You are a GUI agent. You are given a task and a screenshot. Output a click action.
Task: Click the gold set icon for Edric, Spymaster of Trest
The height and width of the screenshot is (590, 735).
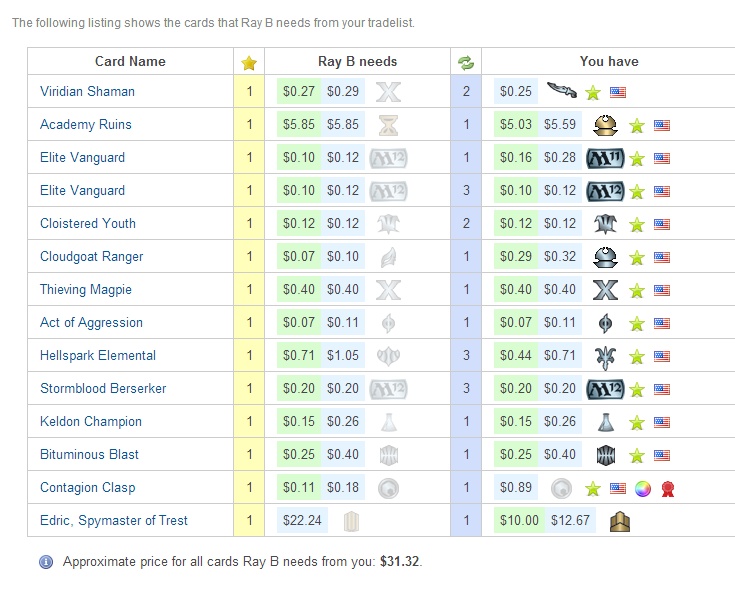pos(620,521)
